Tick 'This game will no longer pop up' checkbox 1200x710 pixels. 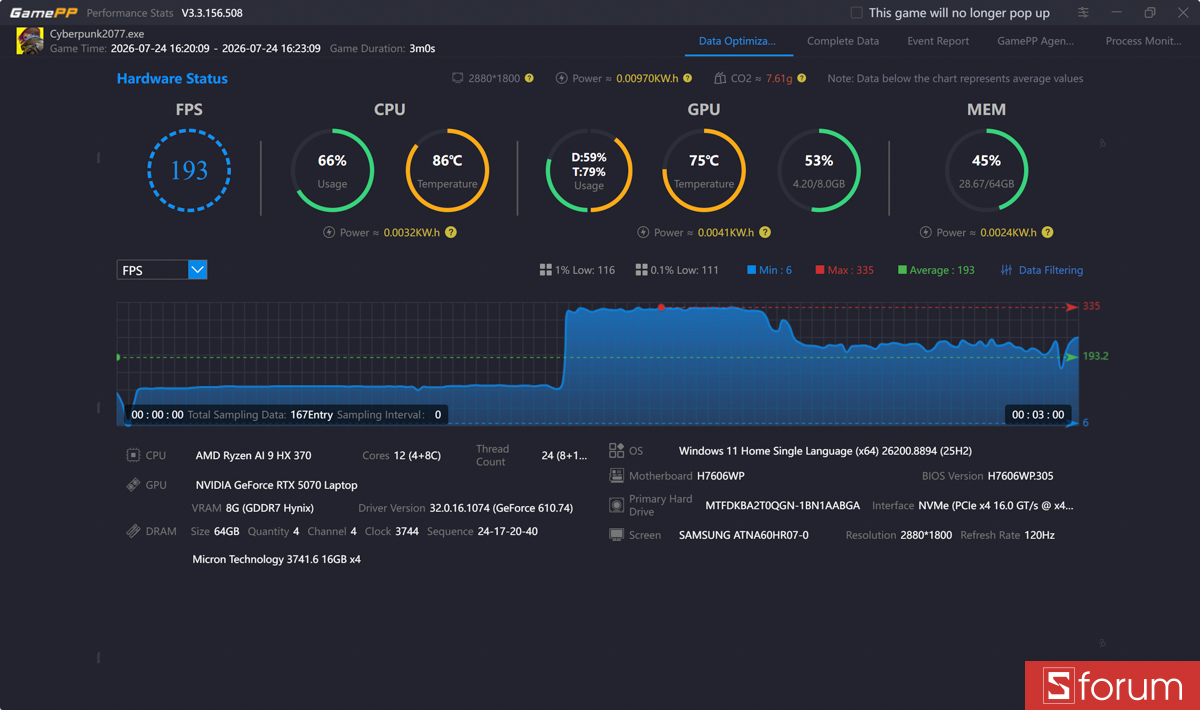(856, 13)
